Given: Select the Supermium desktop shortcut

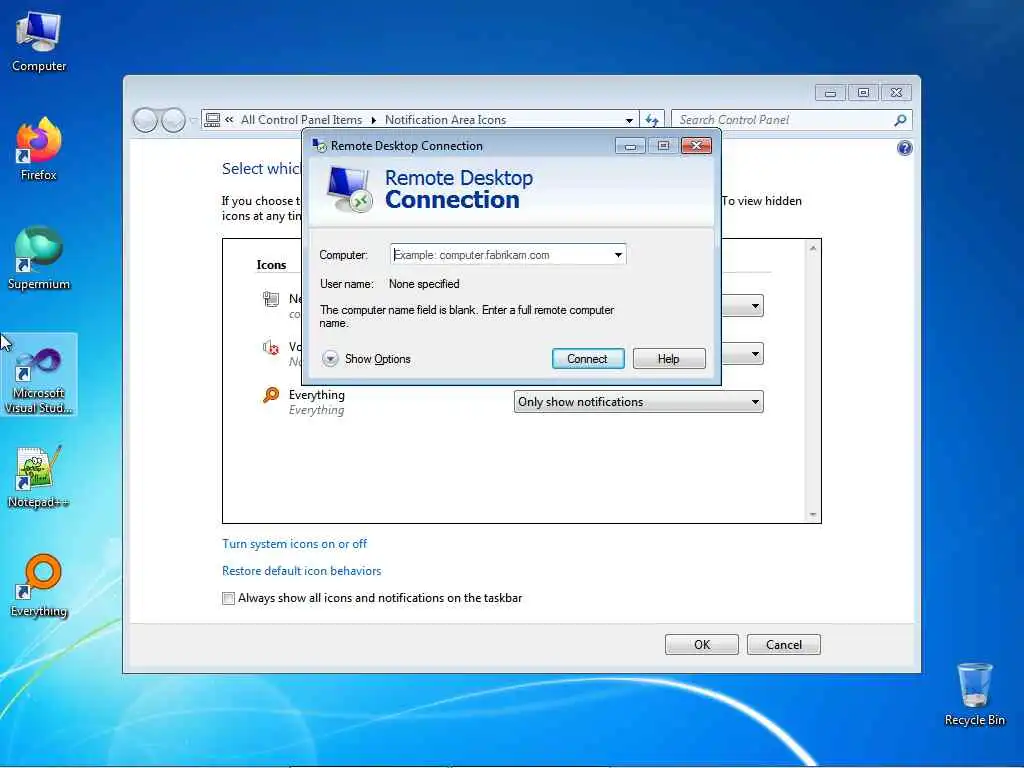Looking at the screenshot, I should point(39,258).
